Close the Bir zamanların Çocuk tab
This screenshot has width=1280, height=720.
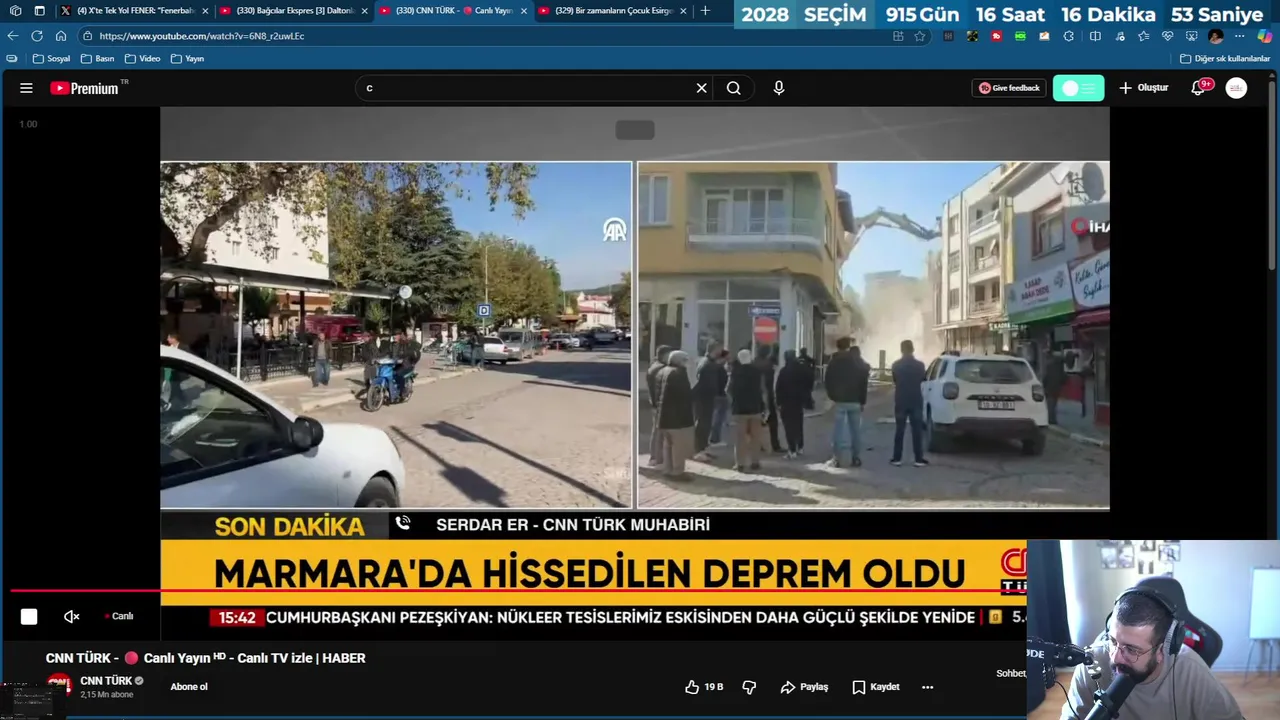click(x=683, y=11)
